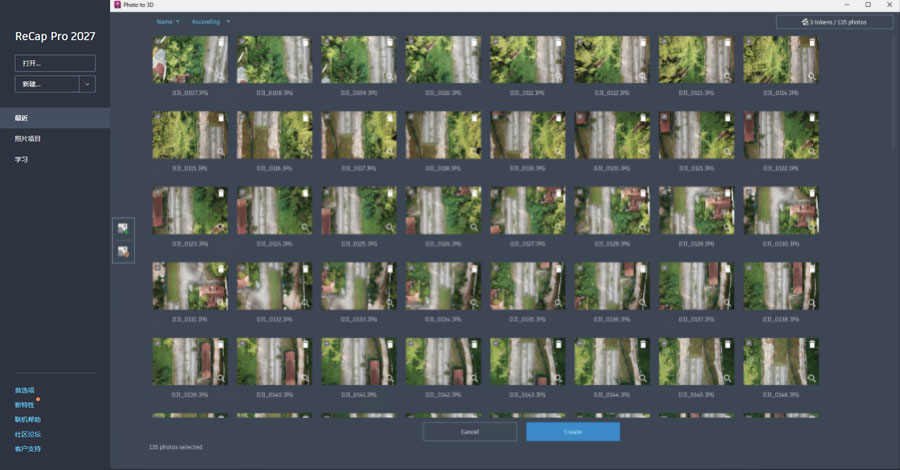Toggle selection checkbox on DJI_0115.JPG
The width and height of the screenshot is (900, 470).
click(x=157, y=117)
